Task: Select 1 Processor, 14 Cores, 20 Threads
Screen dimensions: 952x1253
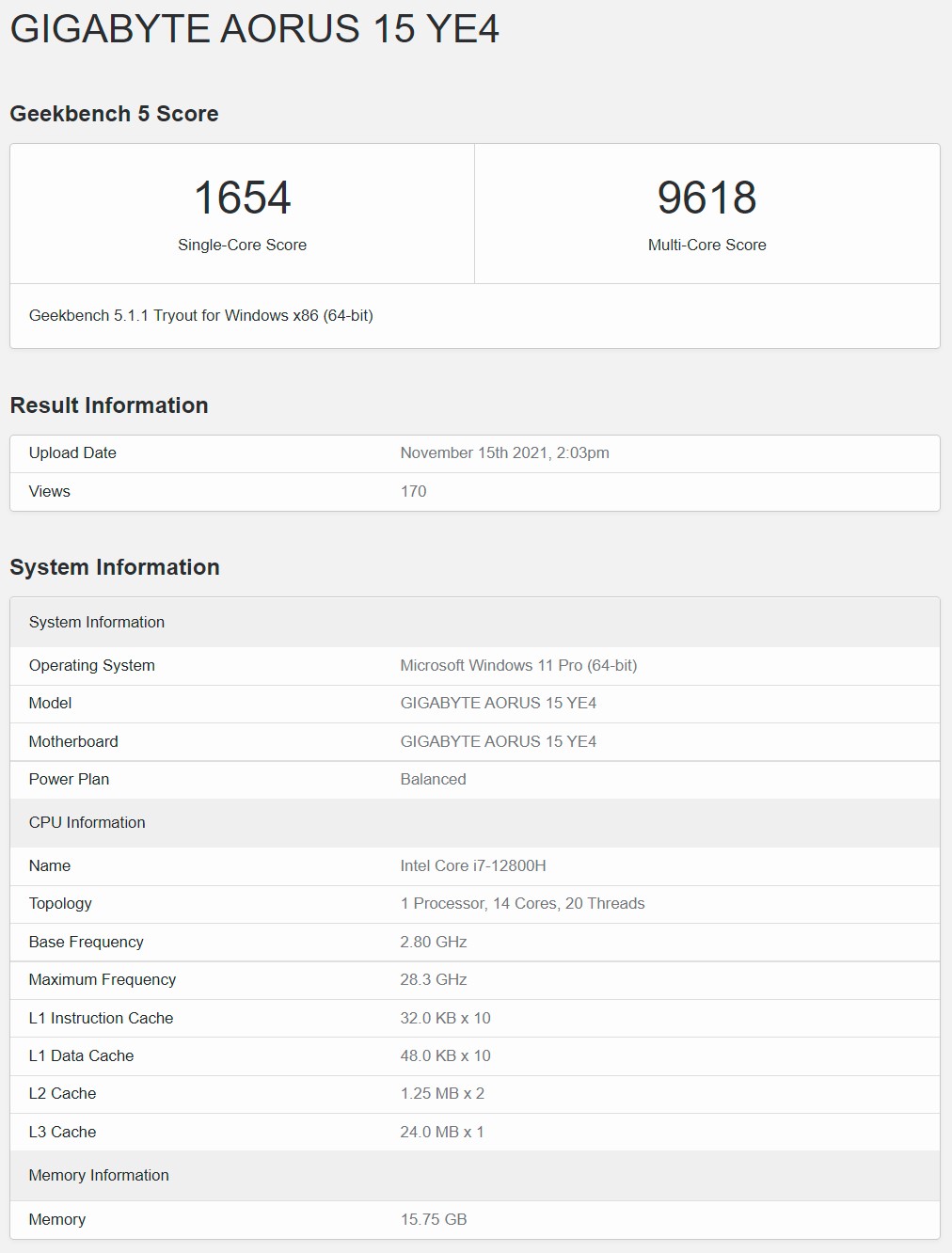Action: (x=523, y=903)
